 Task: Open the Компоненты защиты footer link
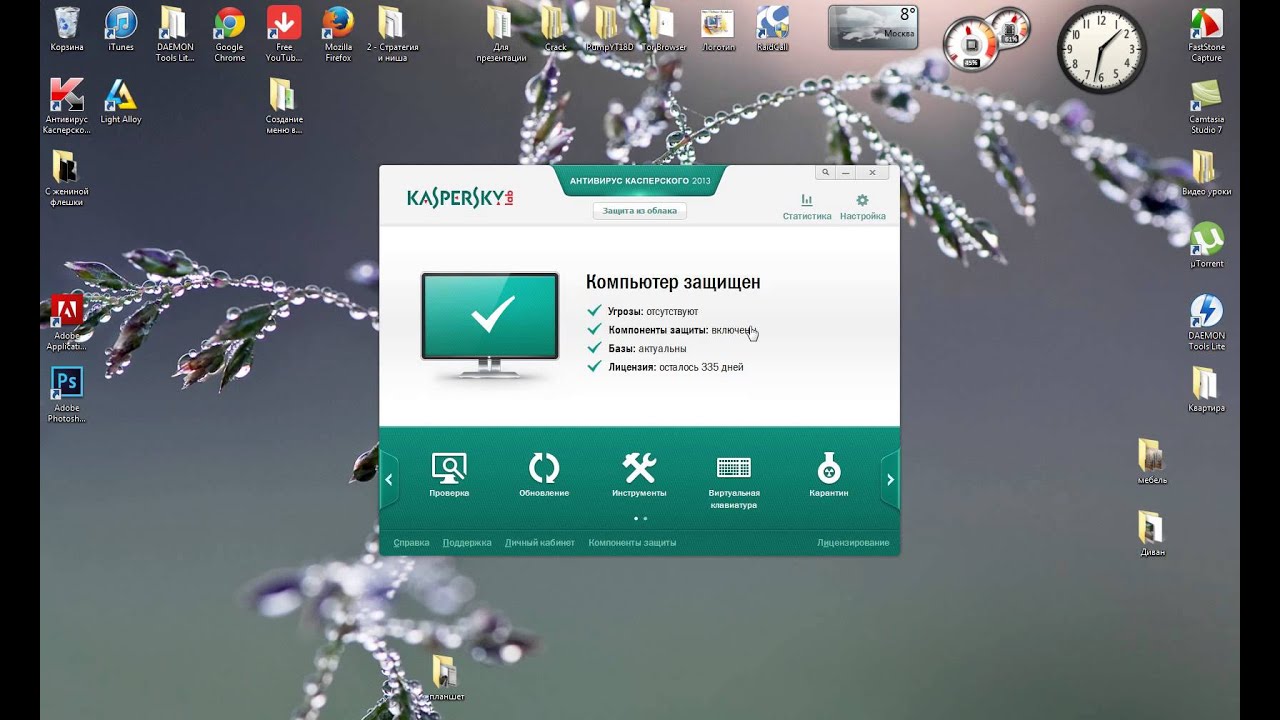[632, 543]
